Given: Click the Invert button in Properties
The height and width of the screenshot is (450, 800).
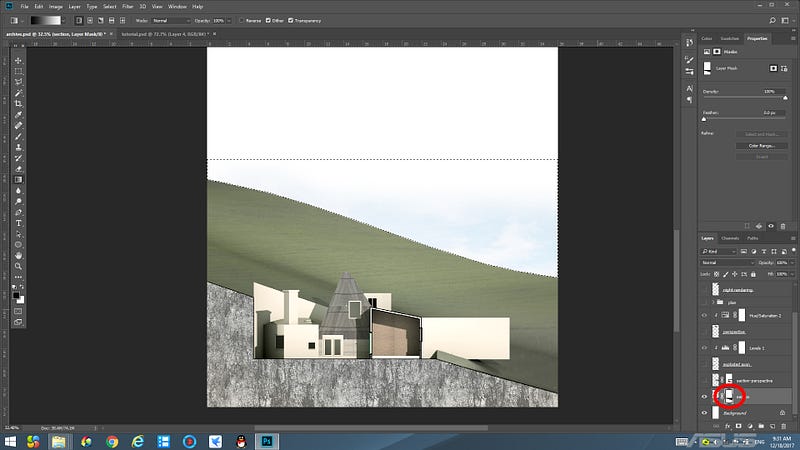Looking at the screenshot, I should point(762,157).
